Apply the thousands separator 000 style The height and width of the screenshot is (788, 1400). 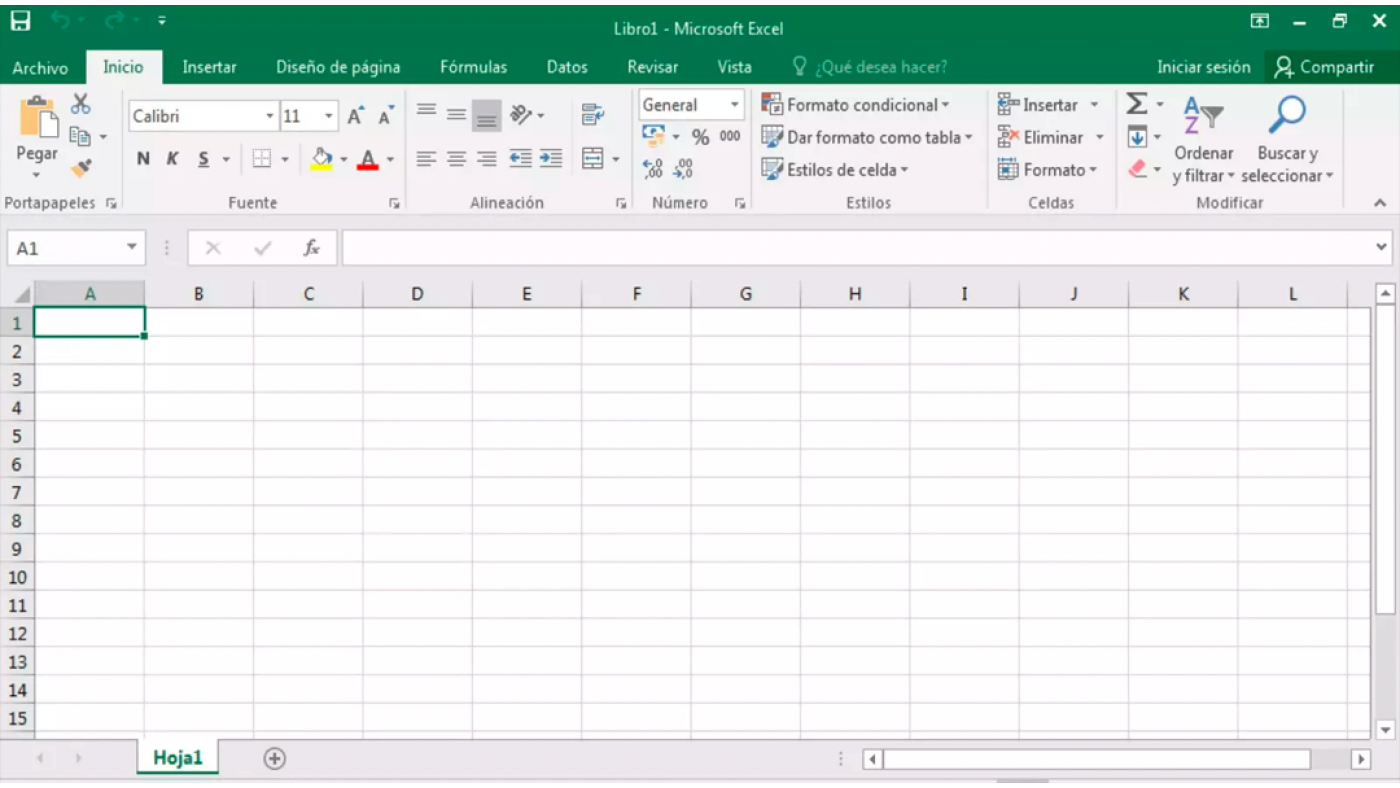(x=730, y=136)
